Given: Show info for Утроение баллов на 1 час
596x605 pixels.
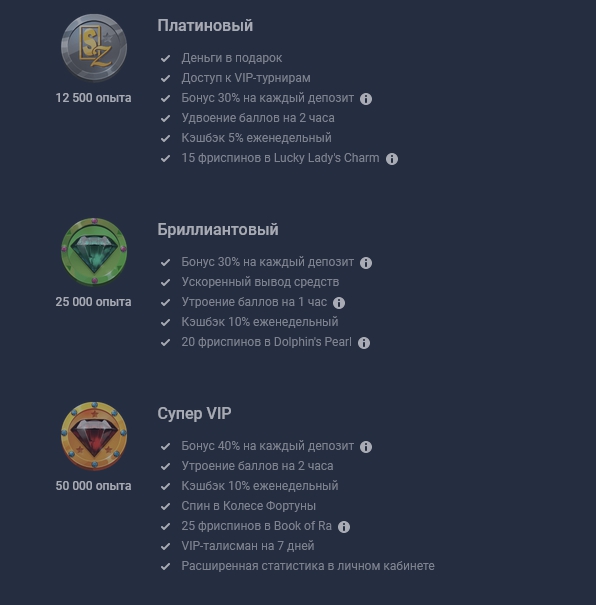Looking at the screenshot, I should [x=339, y=303].
